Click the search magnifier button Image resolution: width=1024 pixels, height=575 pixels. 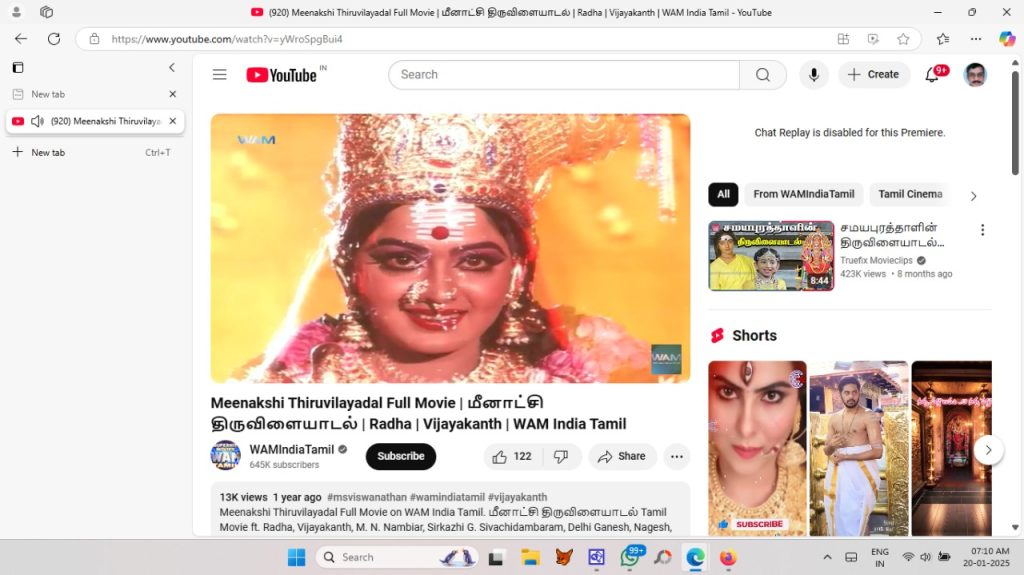point(763,74)
